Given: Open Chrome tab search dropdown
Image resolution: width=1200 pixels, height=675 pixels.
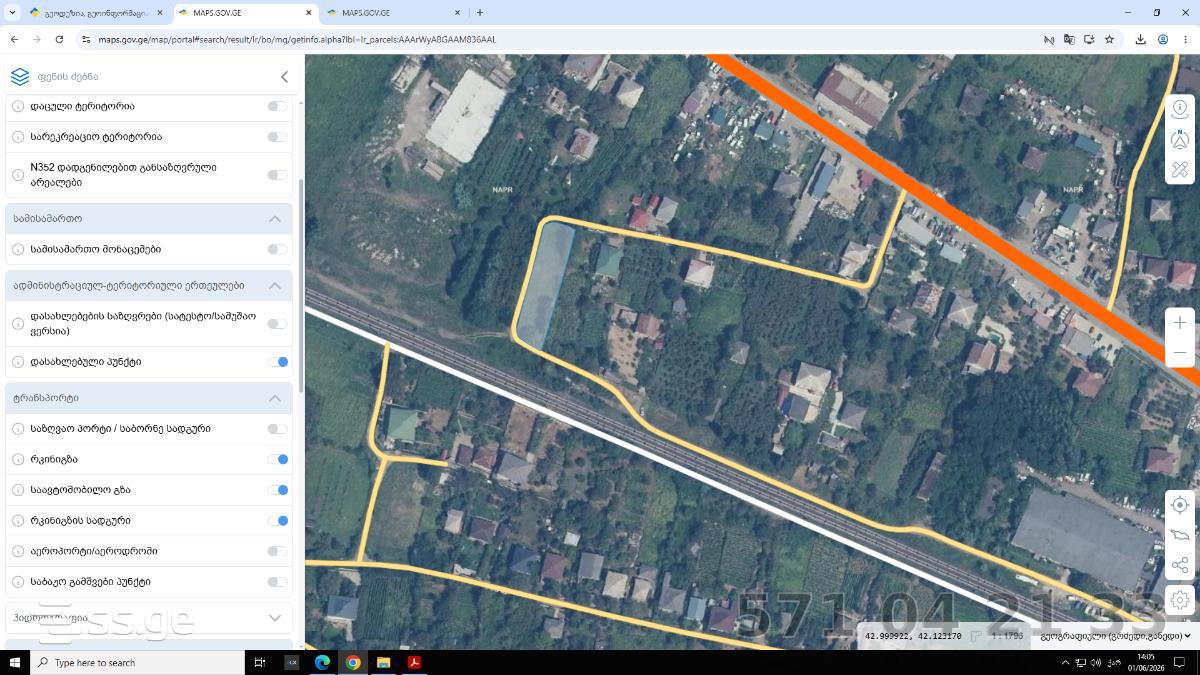Looking at the screenshot, I should click(13, 13).
